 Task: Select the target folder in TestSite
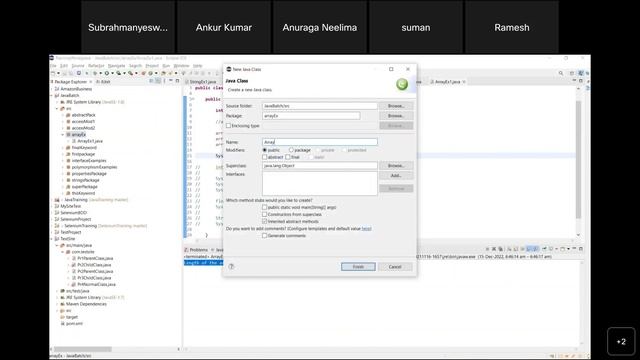[x=72, y=317]
